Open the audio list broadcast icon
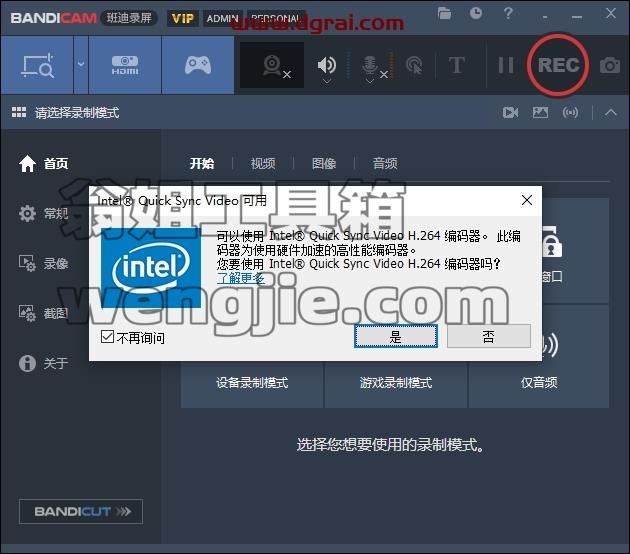 tap(571, 112)
